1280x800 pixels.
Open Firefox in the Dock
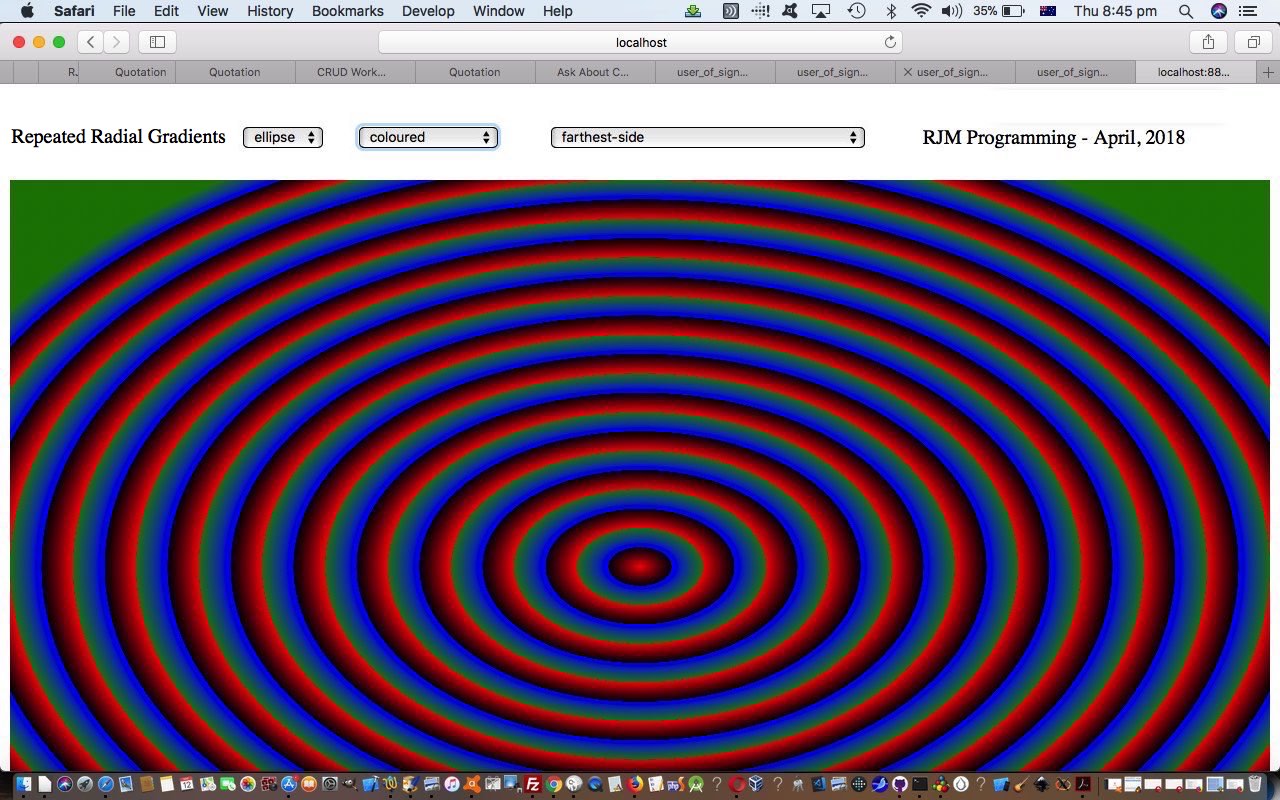click(635, 784)
